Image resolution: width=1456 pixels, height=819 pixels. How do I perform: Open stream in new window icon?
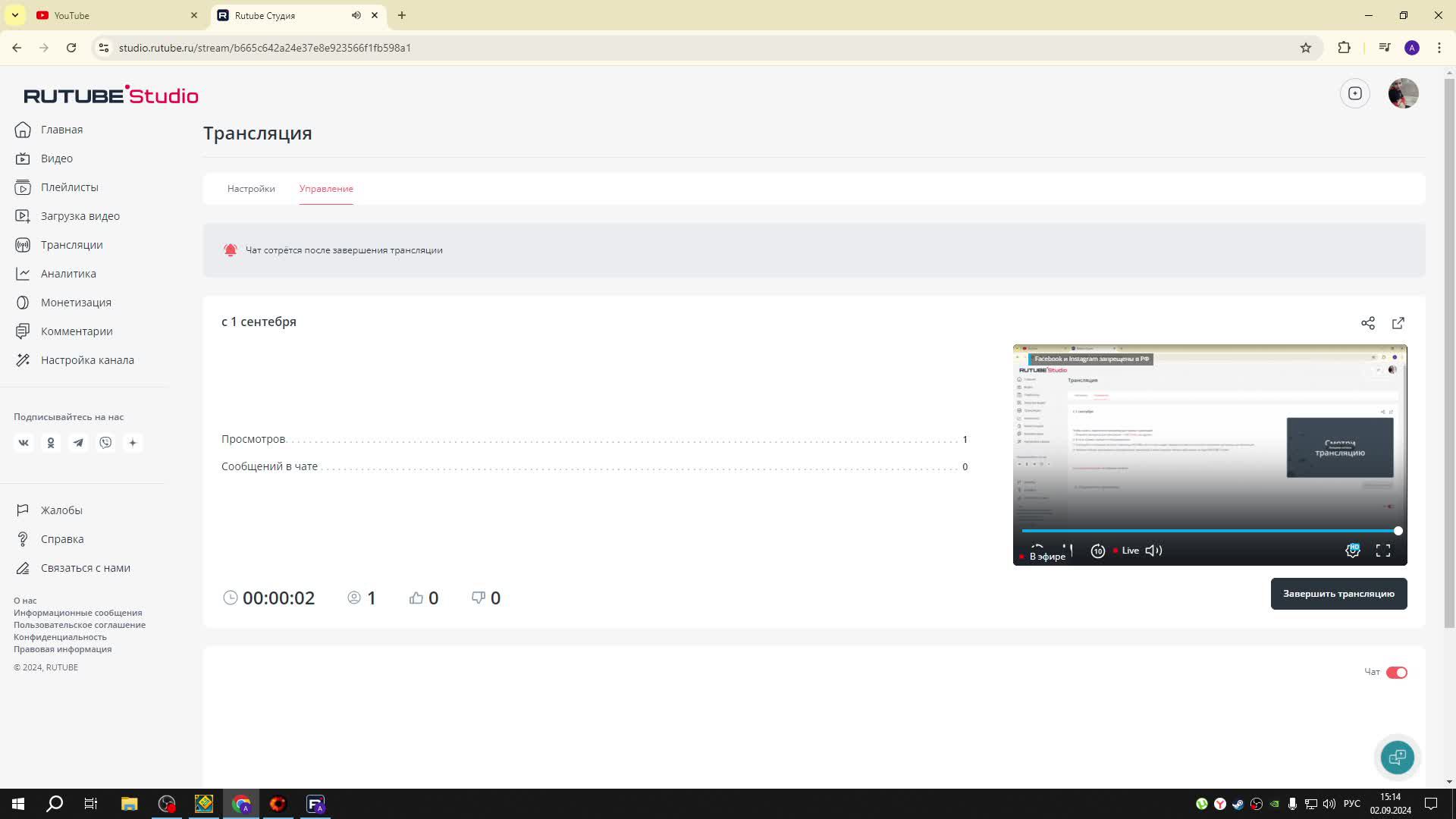coord(1398,323)
